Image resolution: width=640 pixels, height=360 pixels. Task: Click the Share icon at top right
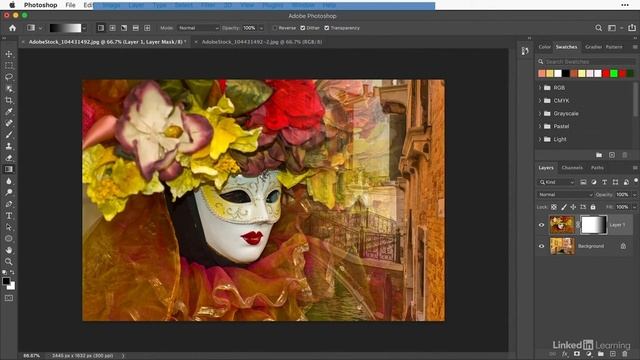coord(632,28)
